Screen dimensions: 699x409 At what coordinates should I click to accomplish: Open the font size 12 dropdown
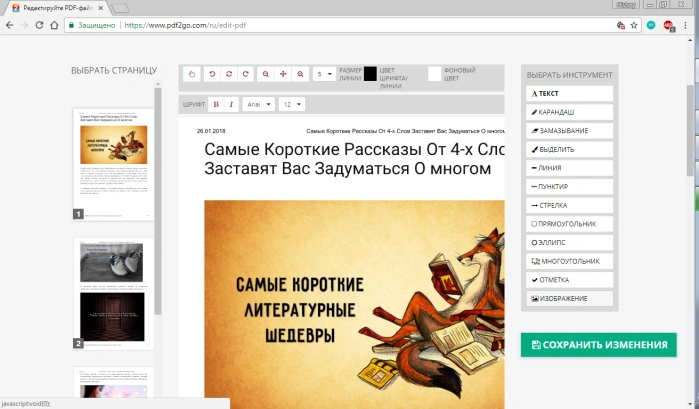pyautogui.click(x=292, y=104)
